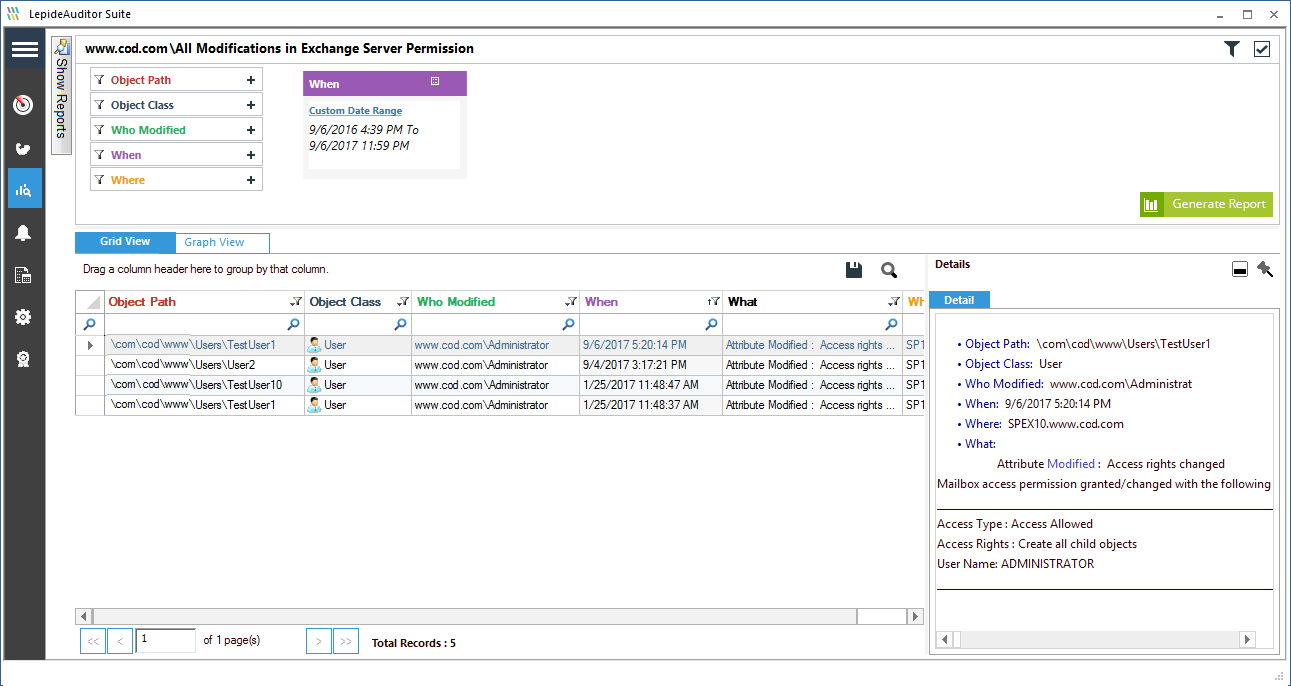Go to the first page with << button
The height and width of the screenshot is (686, 1291).
tap(92, 641)
